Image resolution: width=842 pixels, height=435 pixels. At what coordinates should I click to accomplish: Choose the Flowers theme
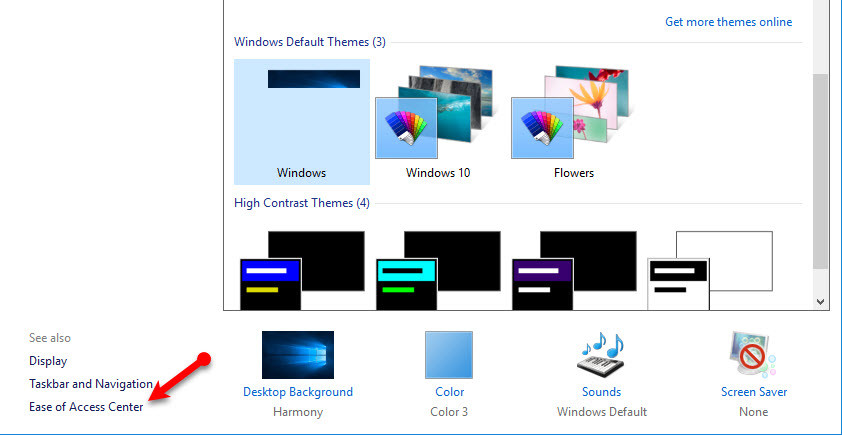(x=574, y=122)
